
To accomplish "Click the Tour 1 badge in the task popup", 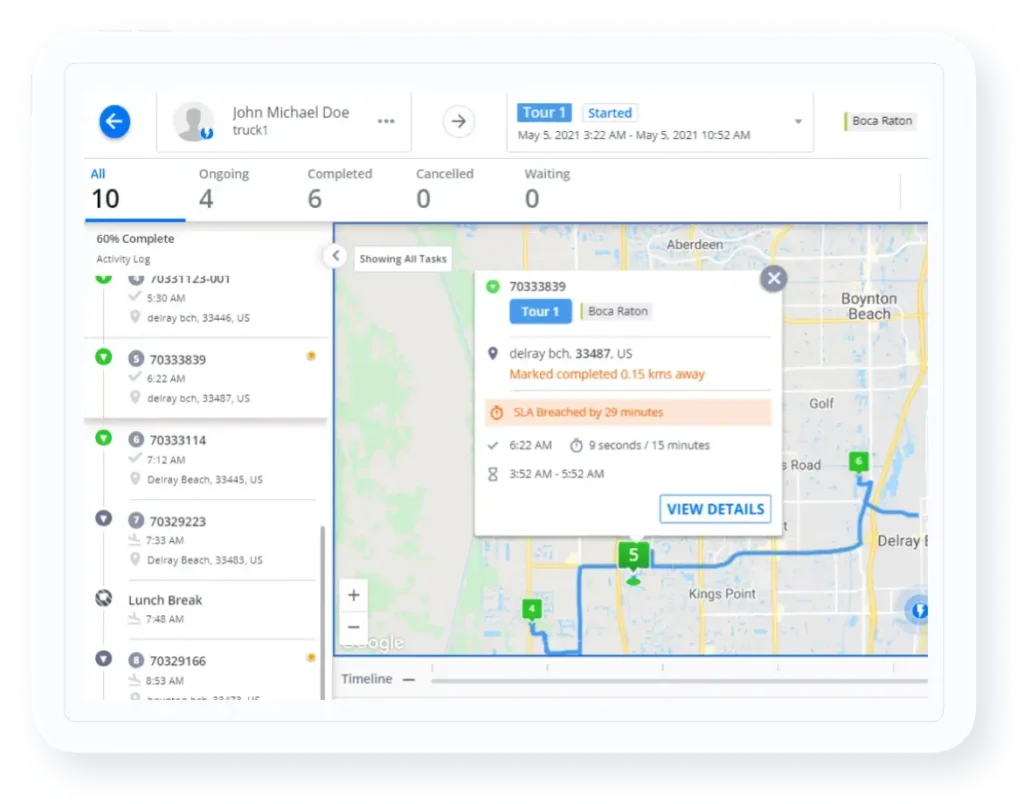I will (540, 311).
